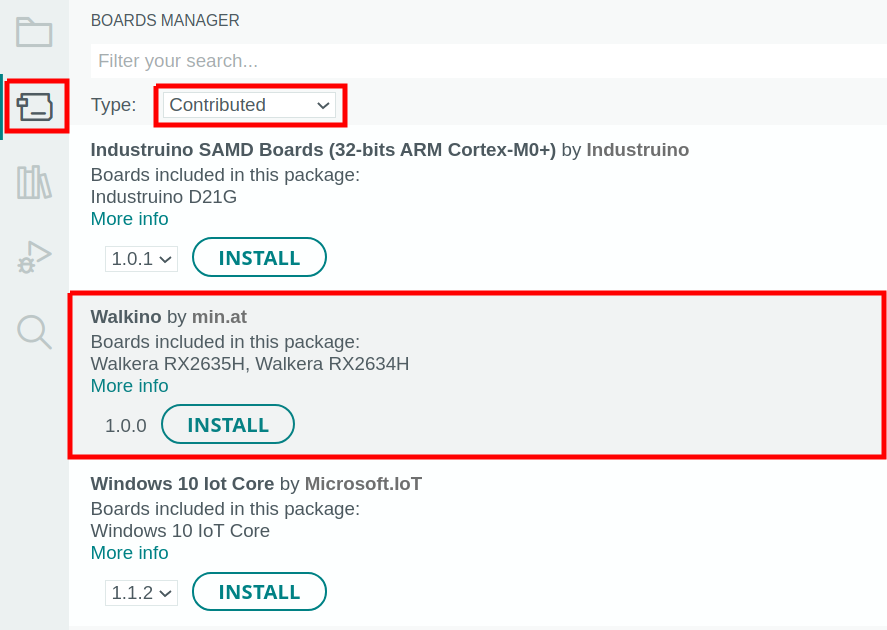The height and width of the screenshot is (630, 887).
Task: Select Windows 10 Iot Core by Microsoft.IoT title
Action: coord(256,484)
